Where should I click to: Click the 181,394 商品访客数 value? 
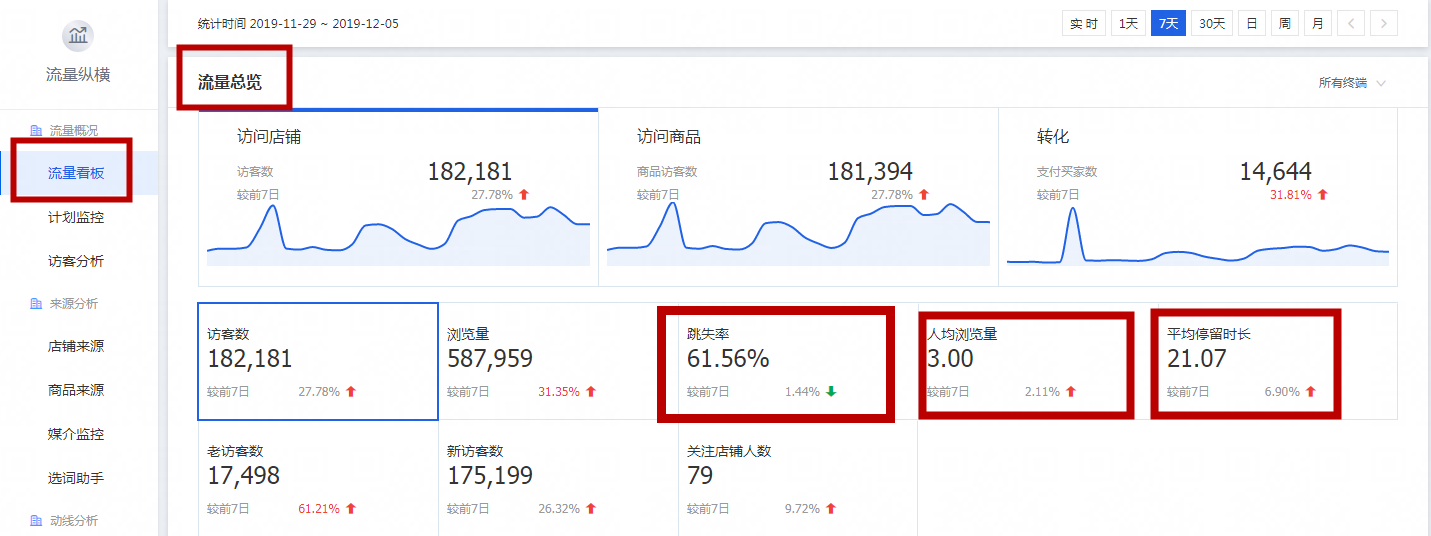(869, 172)
